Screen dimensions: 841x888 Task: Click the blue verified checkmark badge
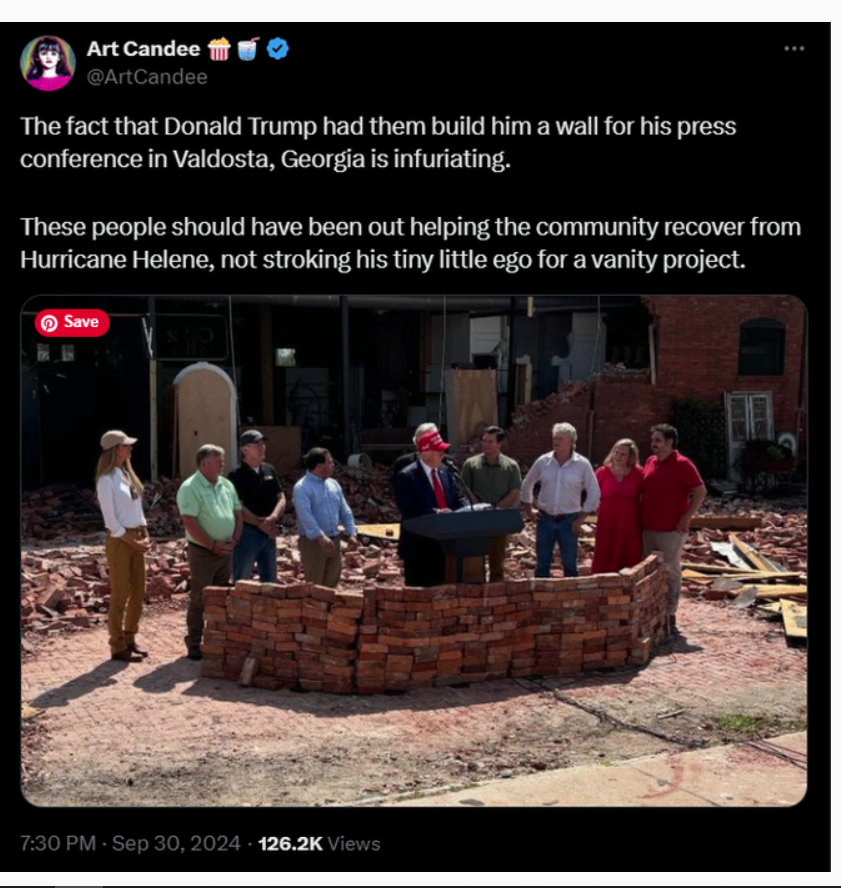tap(278, 49)
